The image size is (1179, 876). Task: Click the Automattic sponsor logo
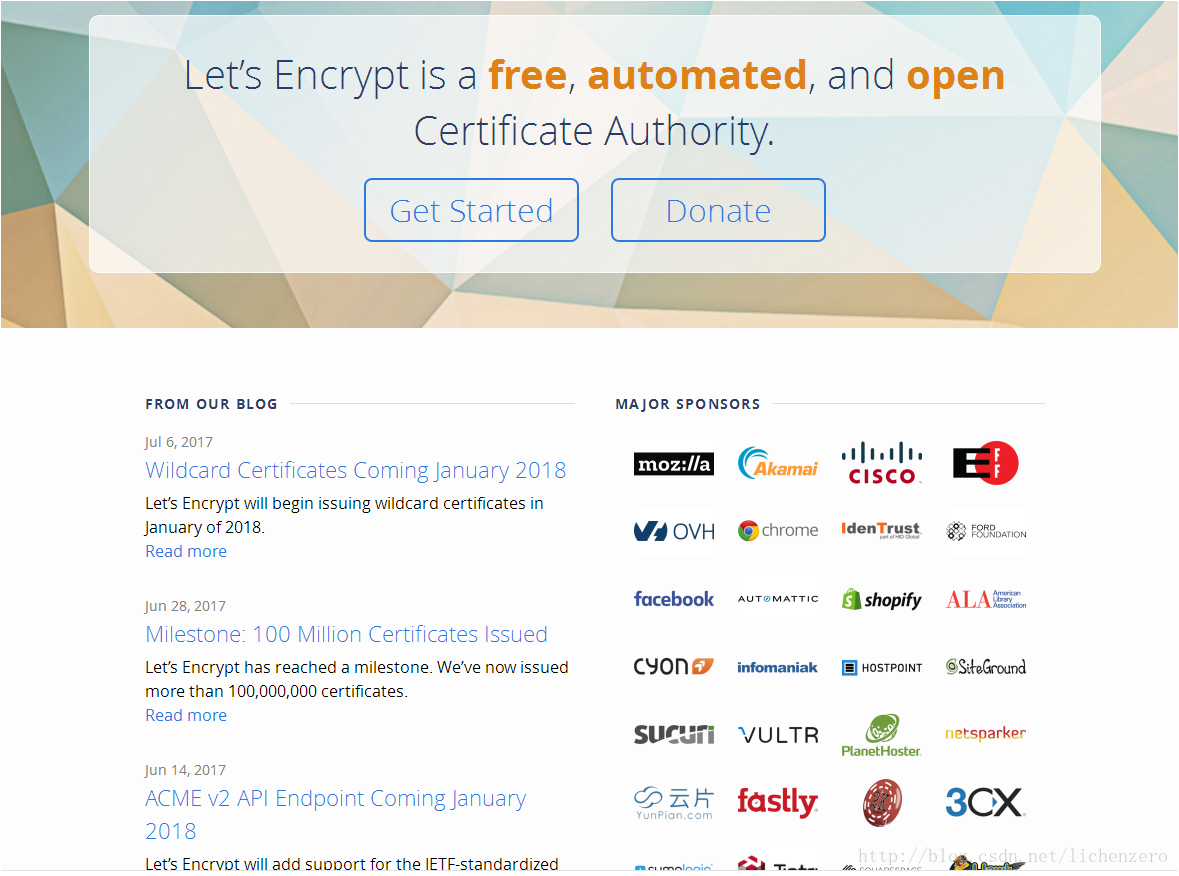click(777, 599)
